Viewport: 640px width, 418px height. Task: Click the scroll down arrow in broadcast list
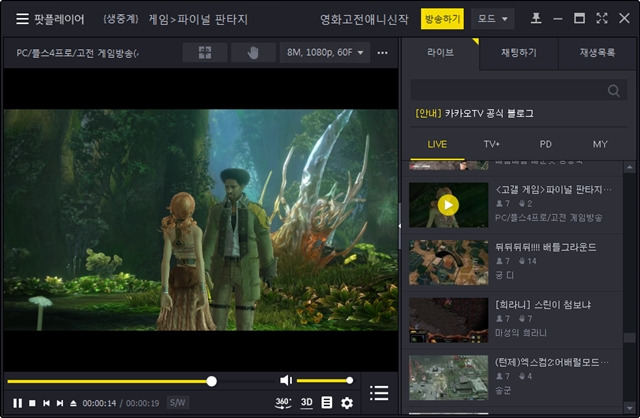click(x=629, y=408)
